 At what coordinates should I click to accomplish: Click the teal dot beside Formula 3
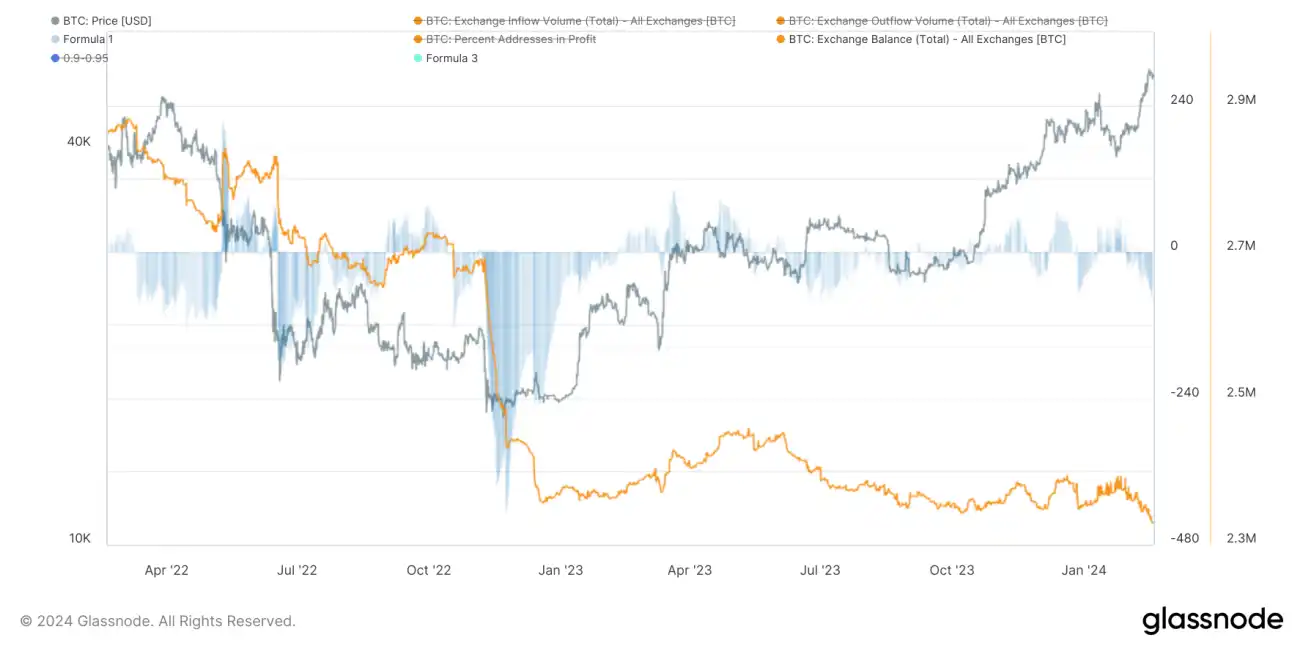click(x=417, y=58)
